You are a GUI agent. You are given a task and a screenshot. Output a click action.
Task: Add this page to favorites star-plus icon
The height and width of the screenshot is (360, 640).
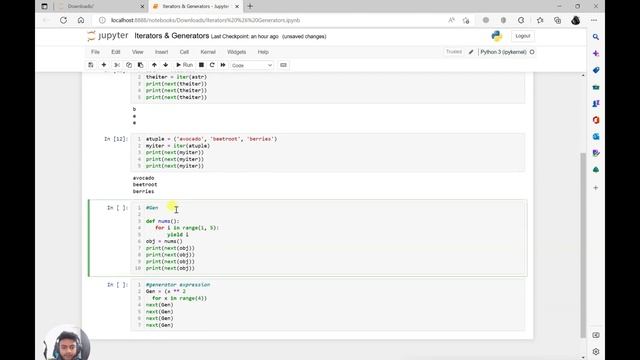point(466,20)
